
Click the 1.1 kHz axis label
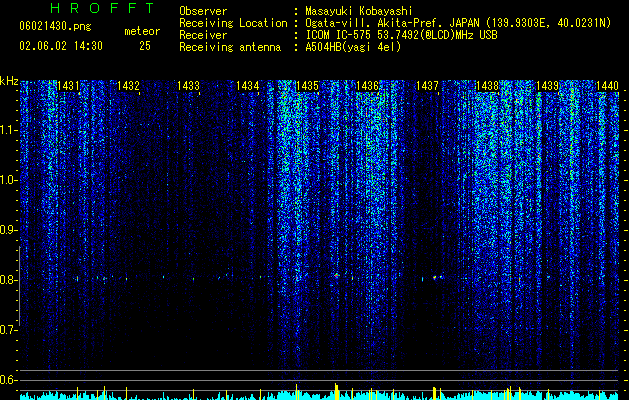click(8, 130)
